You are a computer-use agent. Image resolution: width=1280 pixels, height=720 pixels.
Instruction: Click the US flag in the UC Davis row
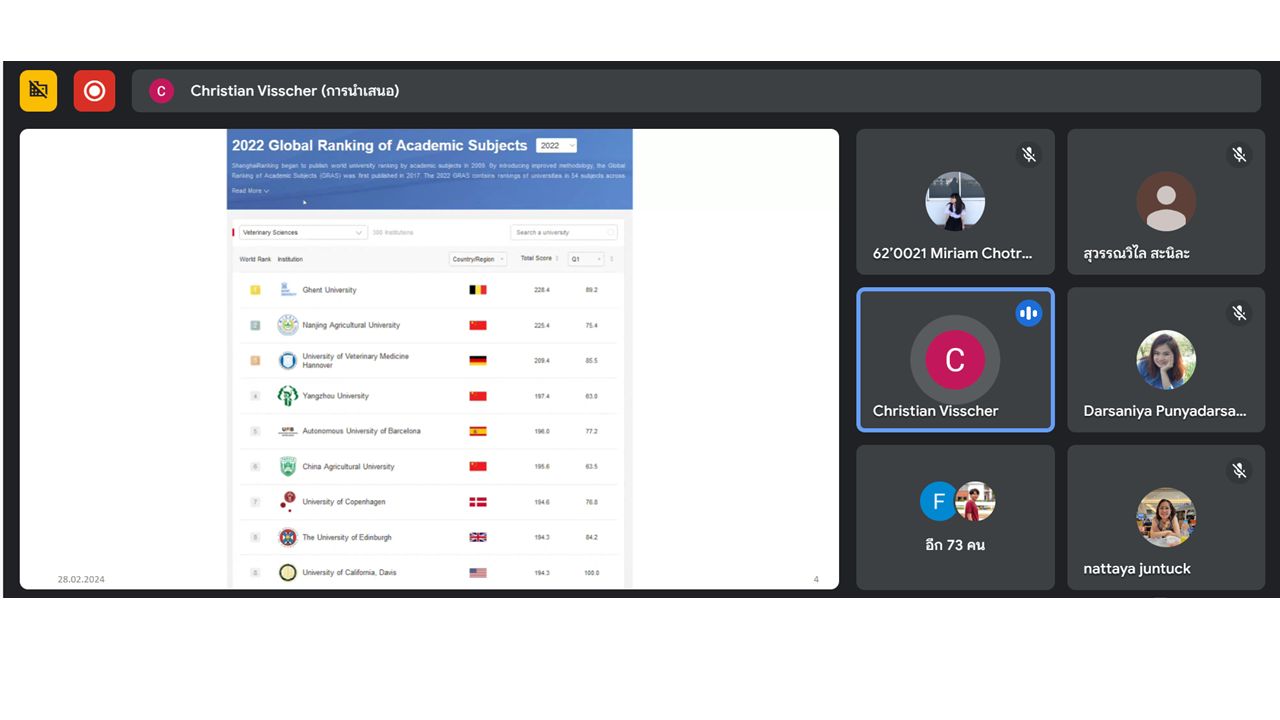coord(478,573)
